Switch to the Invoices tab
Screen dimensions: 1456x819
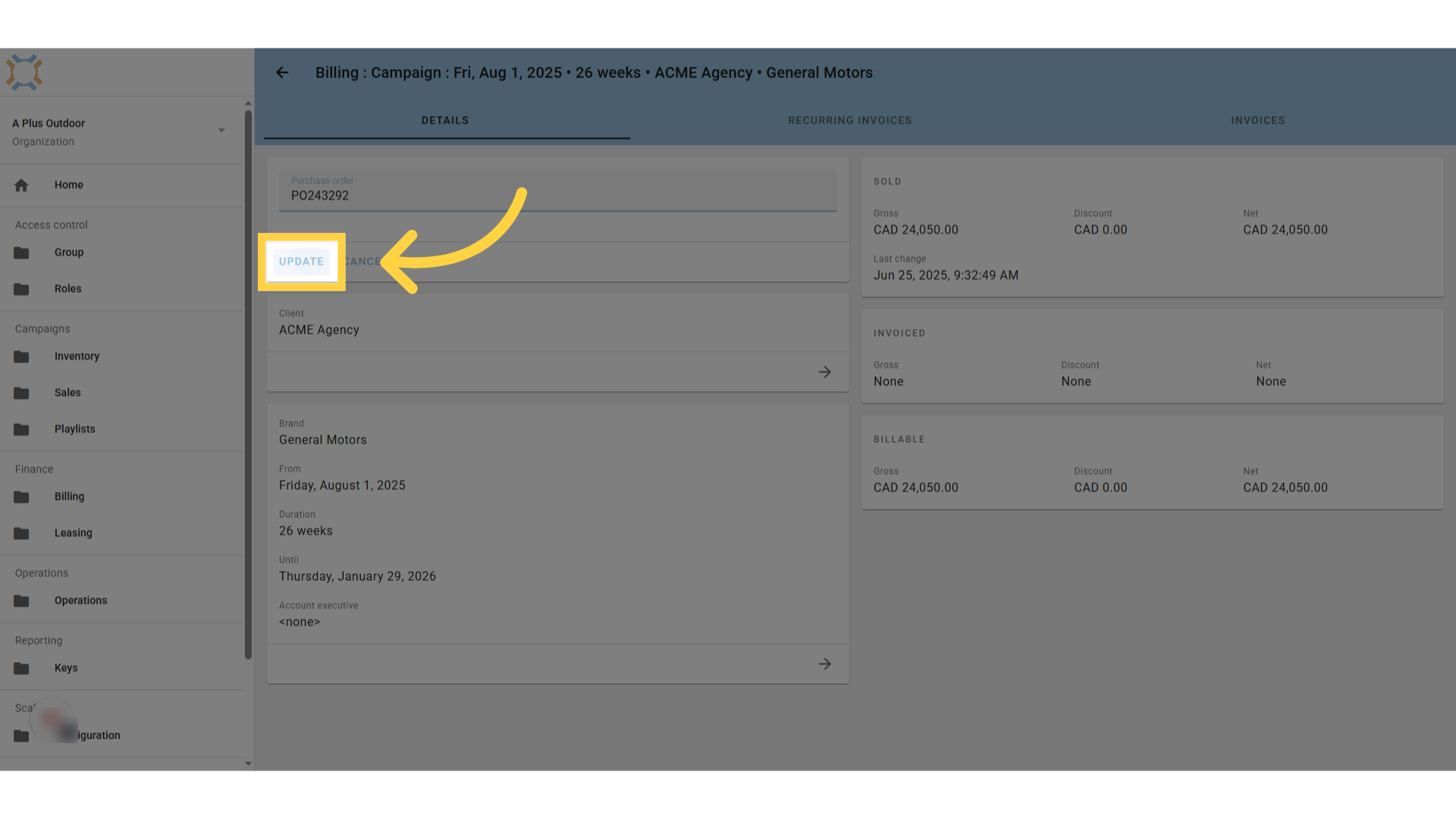click(x=1258, y=121)
